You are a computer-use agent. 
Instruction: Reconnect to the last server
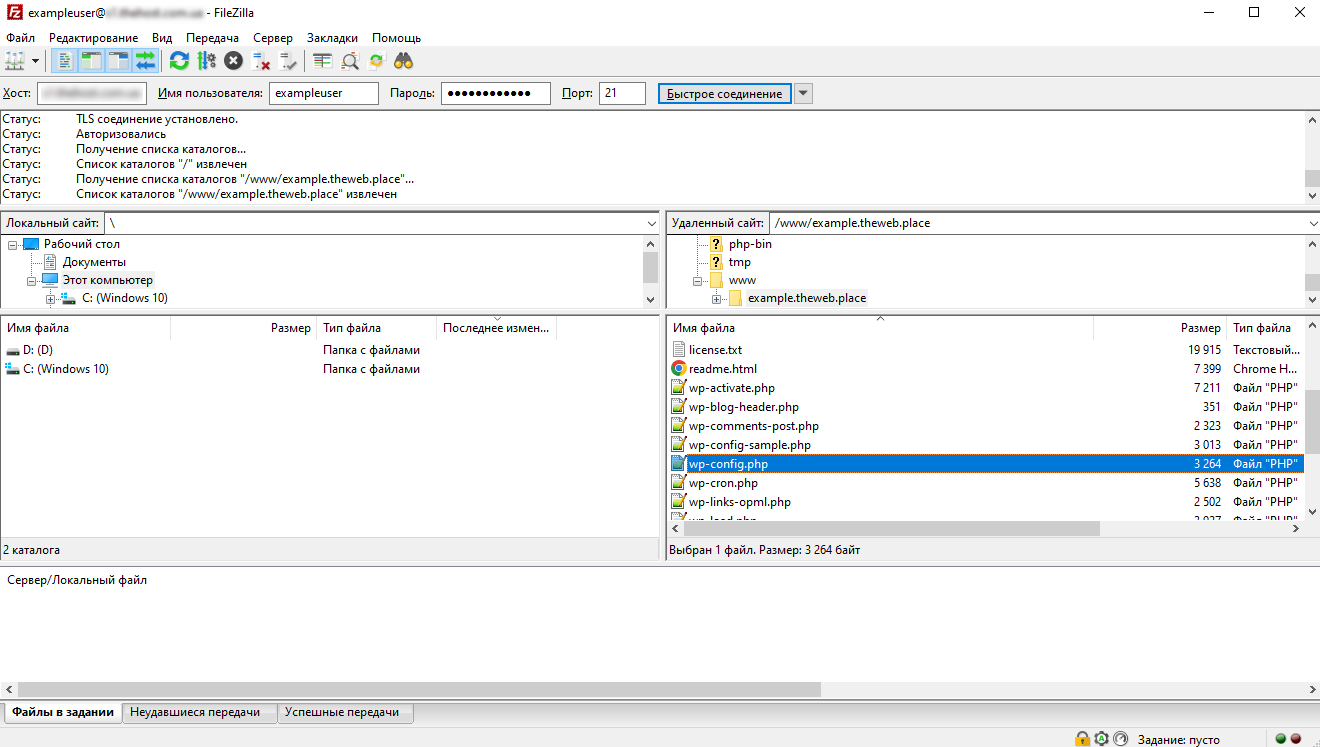click(289, 61)
